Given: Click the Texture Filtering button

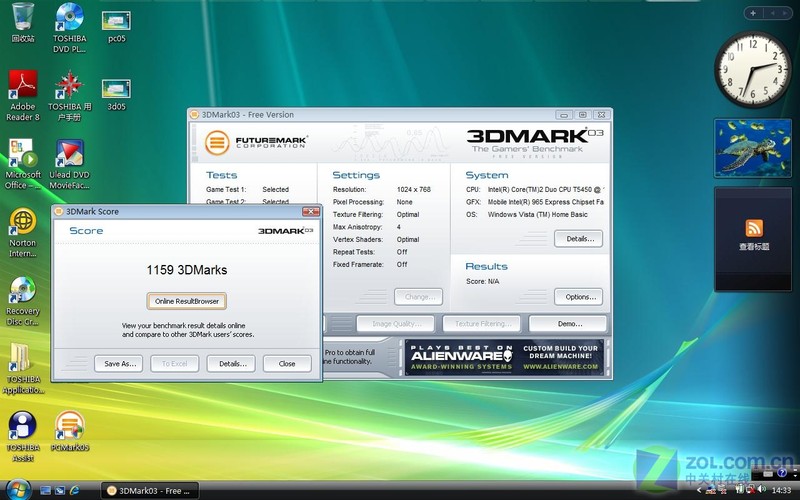Looking at the screenshot, I should (x=482, y=324).
